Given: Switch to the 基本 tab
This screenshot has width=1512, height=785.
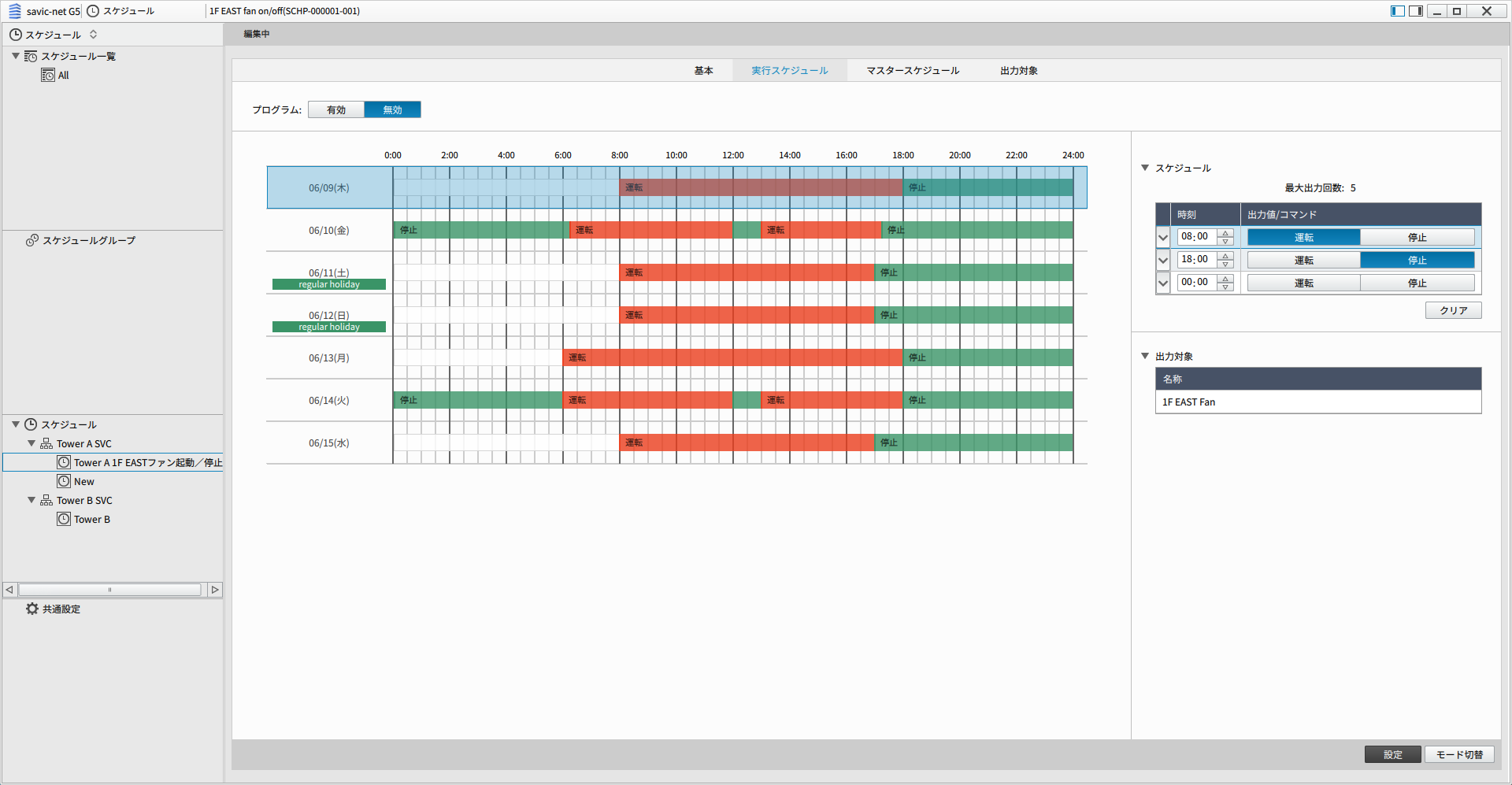Looking at the screenshot, I should coord(703,70).
